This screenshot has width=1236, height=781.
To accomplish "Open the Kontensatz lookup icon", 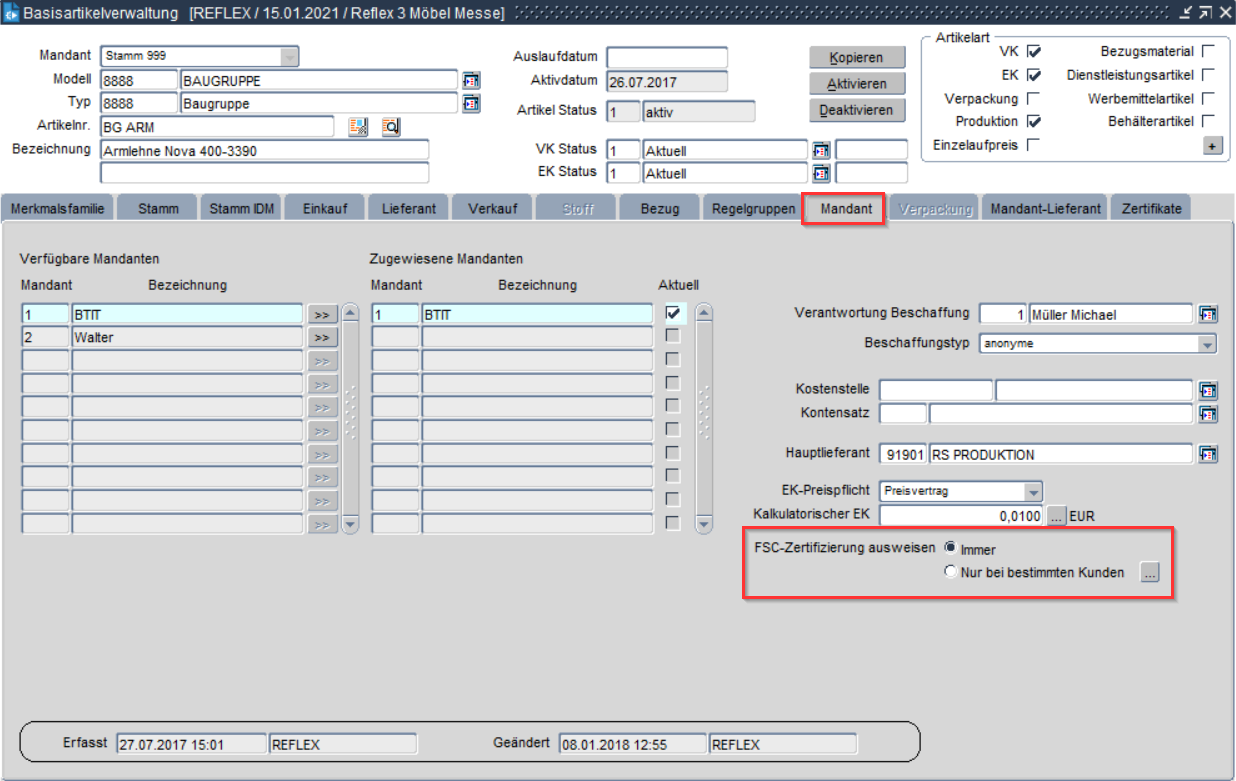I will (x=1208, y=413).
